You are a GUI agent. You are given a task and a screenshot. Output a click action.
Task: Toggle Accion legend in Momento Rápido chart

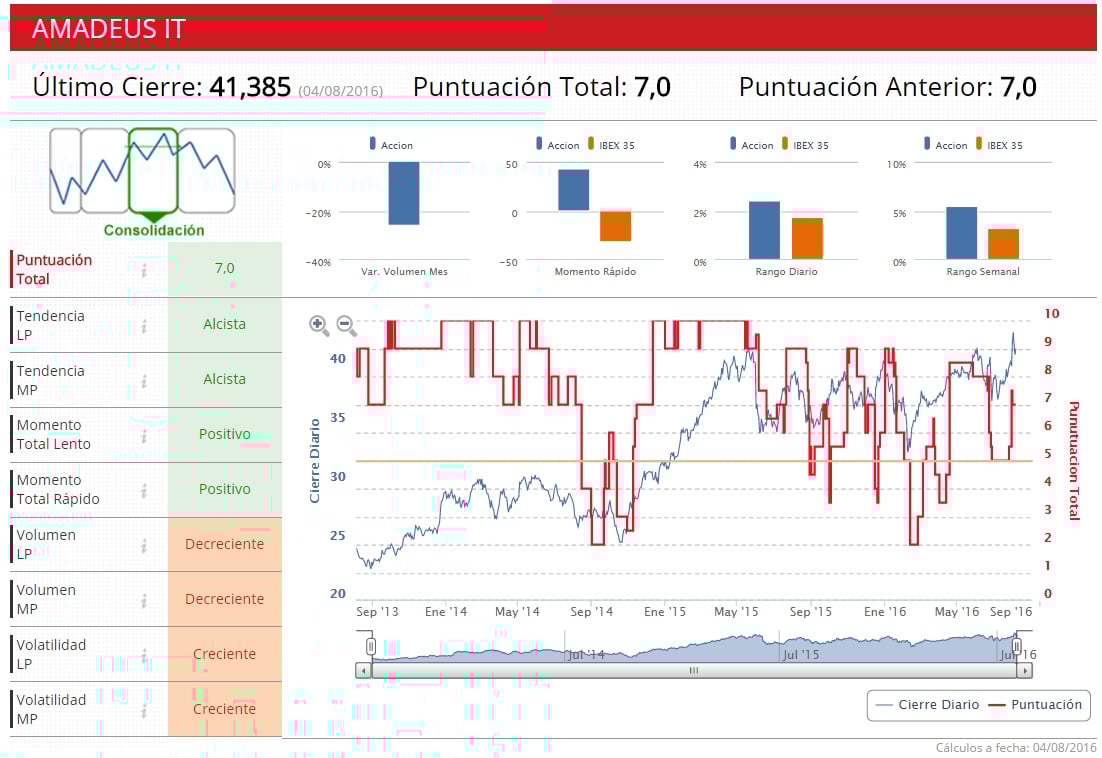point(558,144)
